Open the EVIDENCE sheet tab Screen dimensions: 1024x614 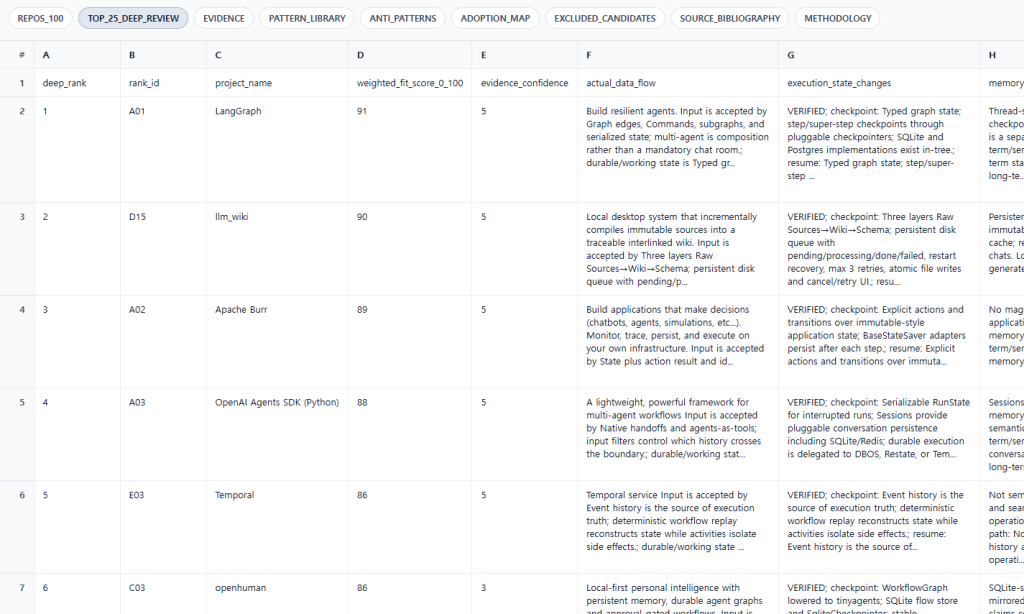(x=223, y=18)
